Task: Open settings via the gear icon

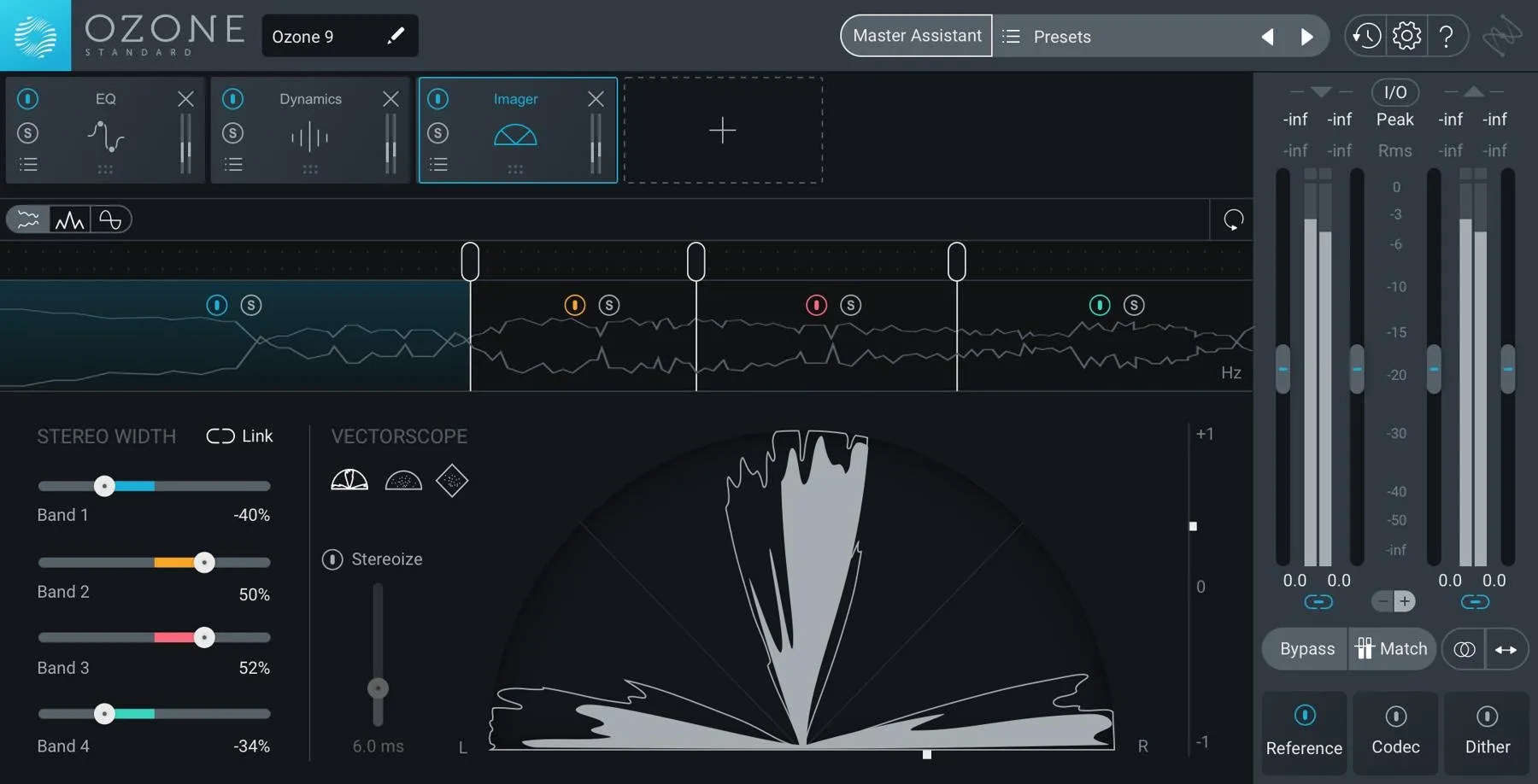Action: 1407,36
